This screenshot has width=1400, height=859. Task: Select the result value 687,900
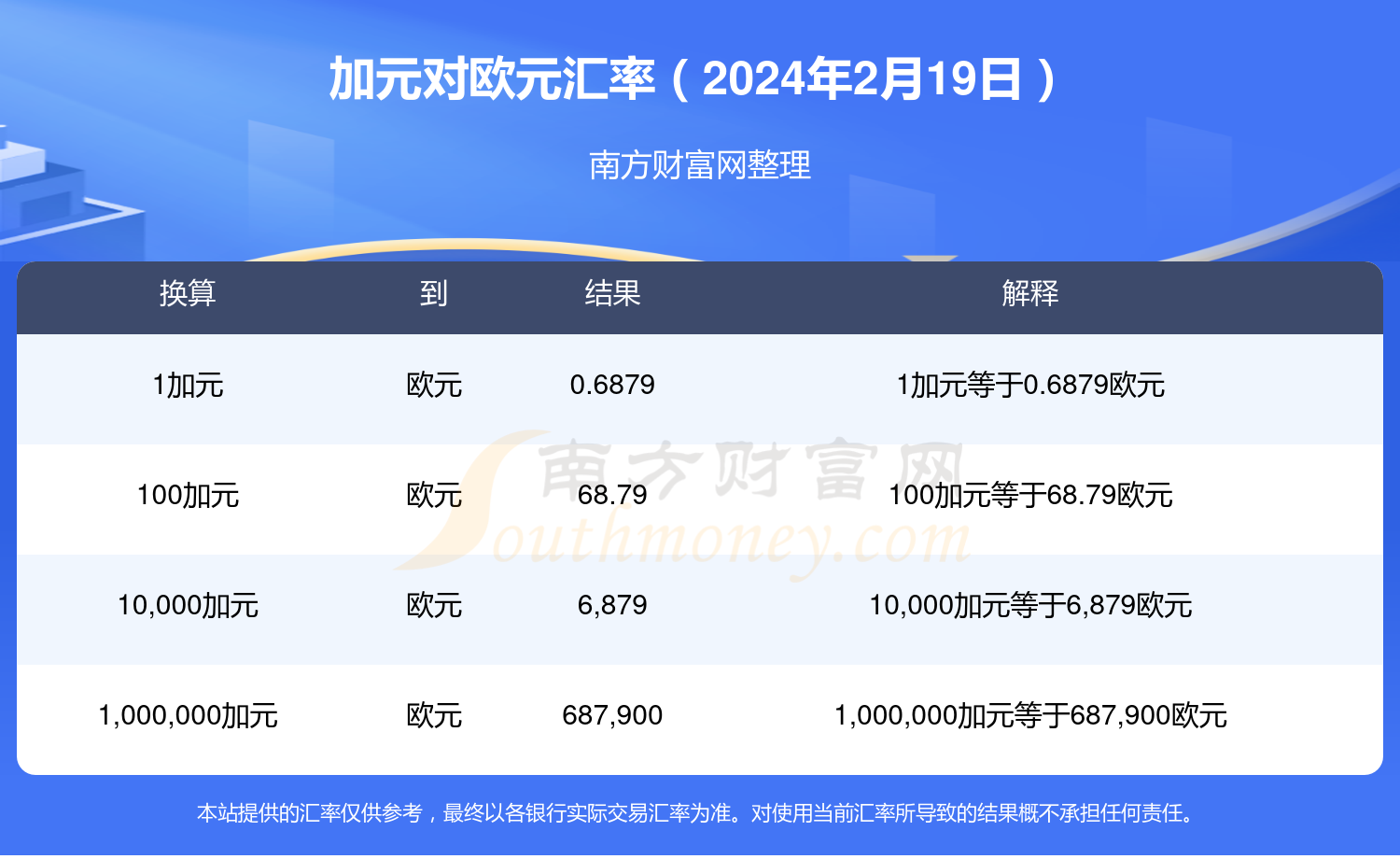click(612, 715)
